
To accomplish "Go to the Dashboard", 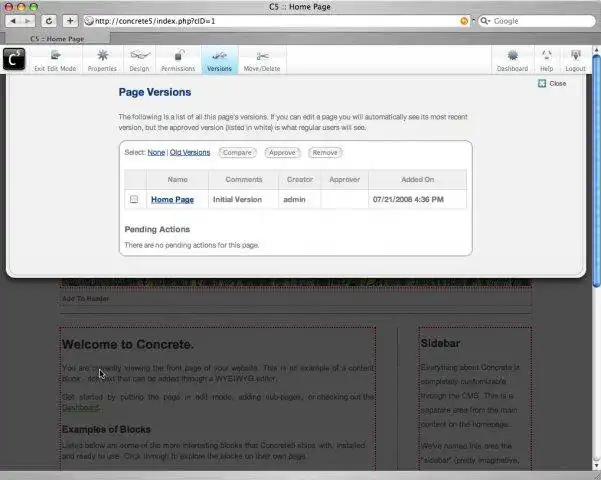I will click(x=512, y=61).
